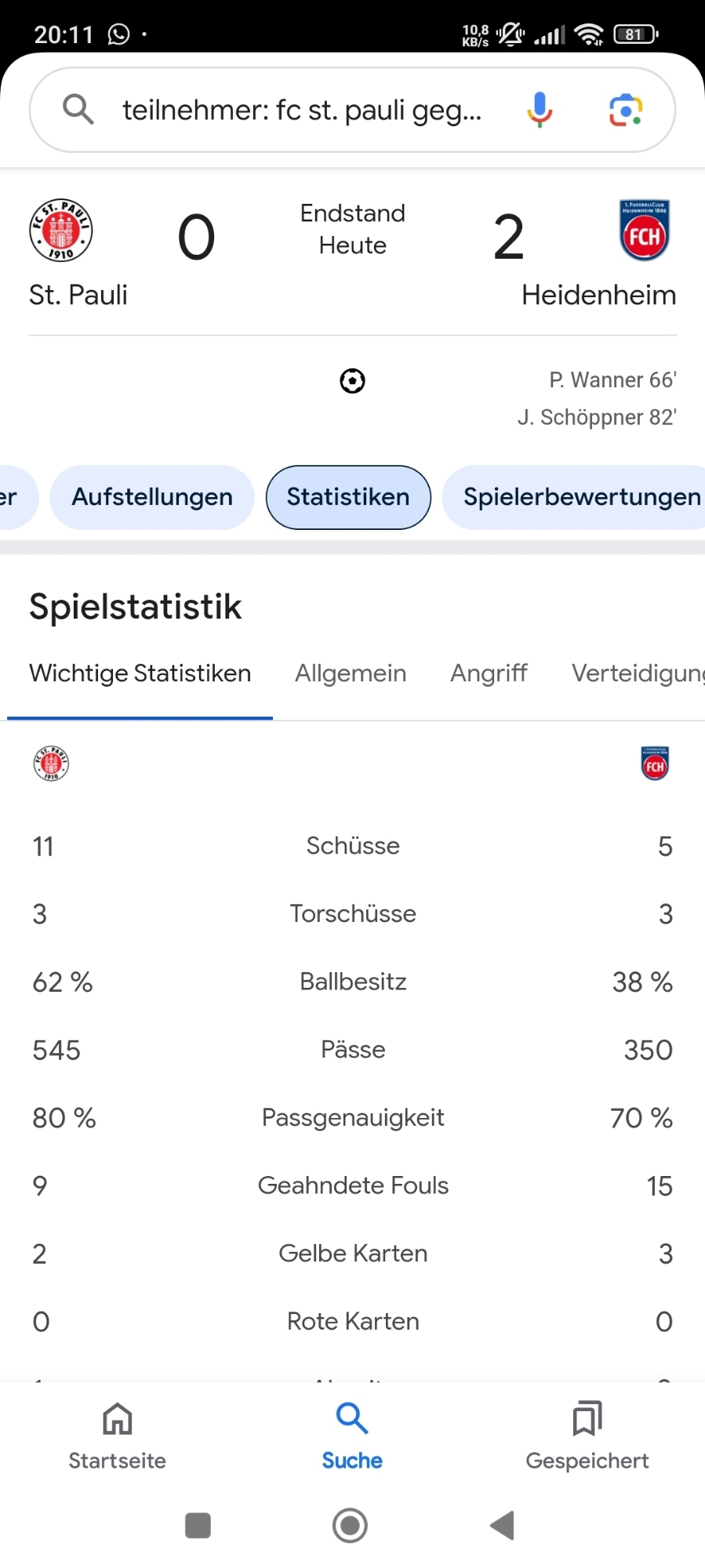Image resolution: width=705 pixels, height=1568 pixels.
Task: Tap the search magnifier icon in search bar
Action: coord(78,110)
